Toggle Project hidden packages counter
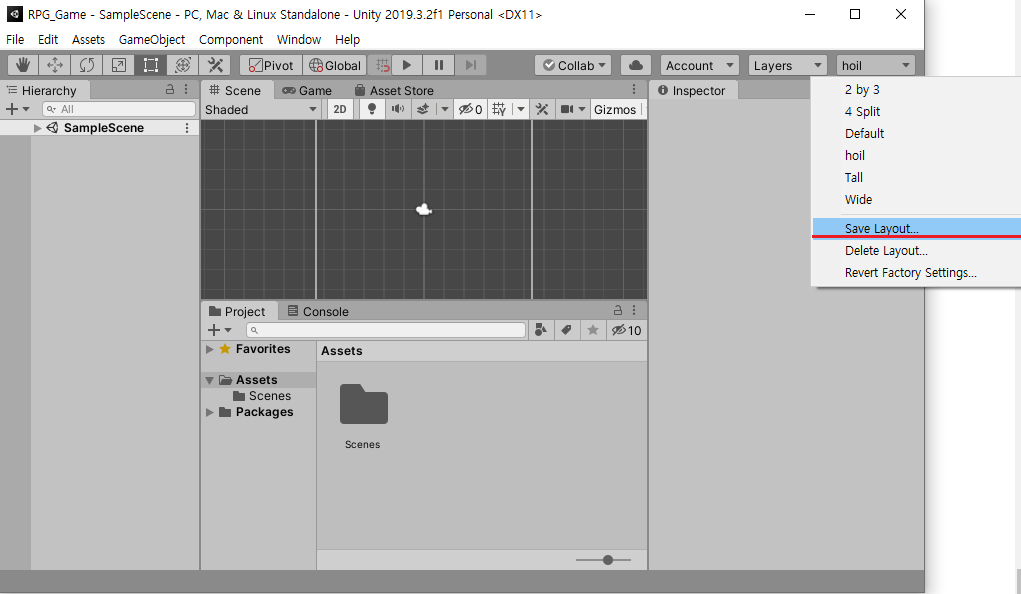 [x=626, y=330]
